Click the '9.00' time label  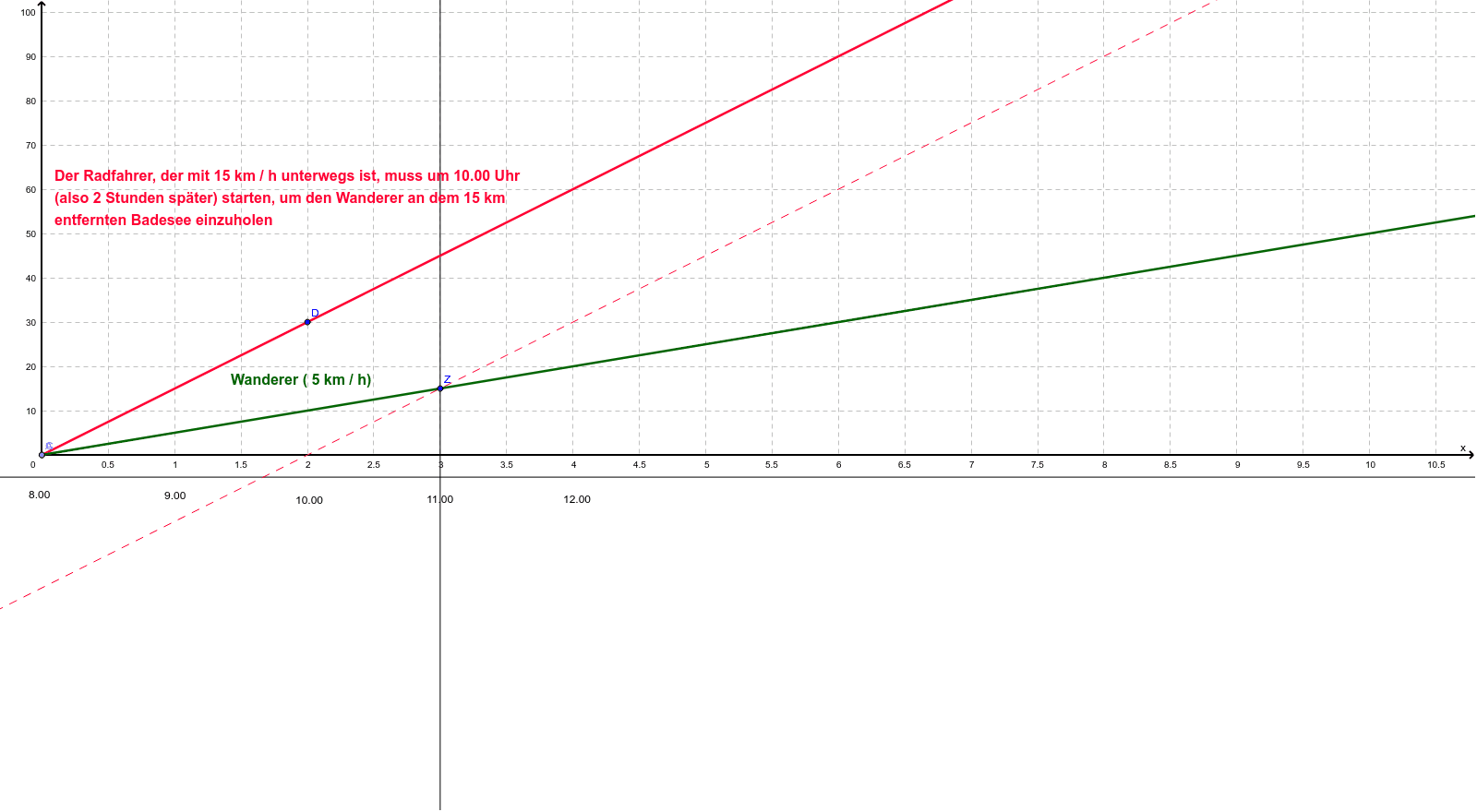(x=175, y=496)
